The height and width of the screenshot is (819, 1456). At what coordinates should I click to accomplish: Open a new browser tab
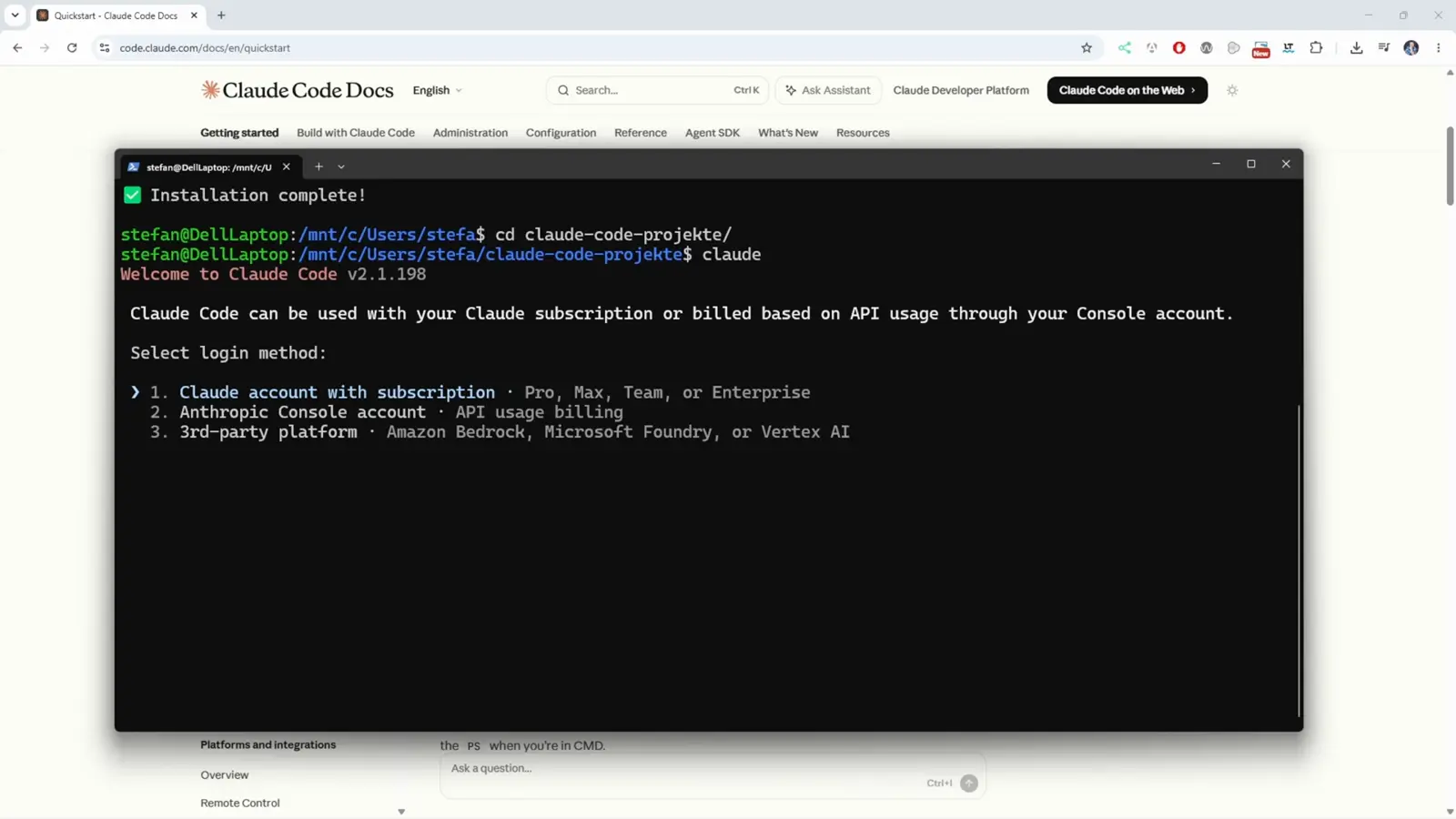pos(221,15)
